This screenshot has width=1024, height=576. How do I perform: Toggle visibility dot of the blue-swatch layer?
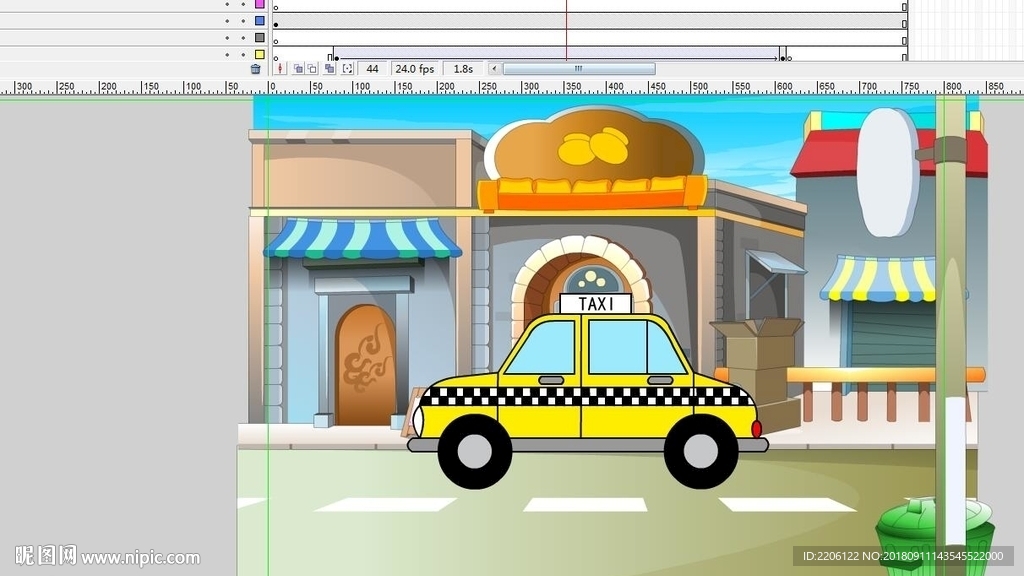[227, 21]
